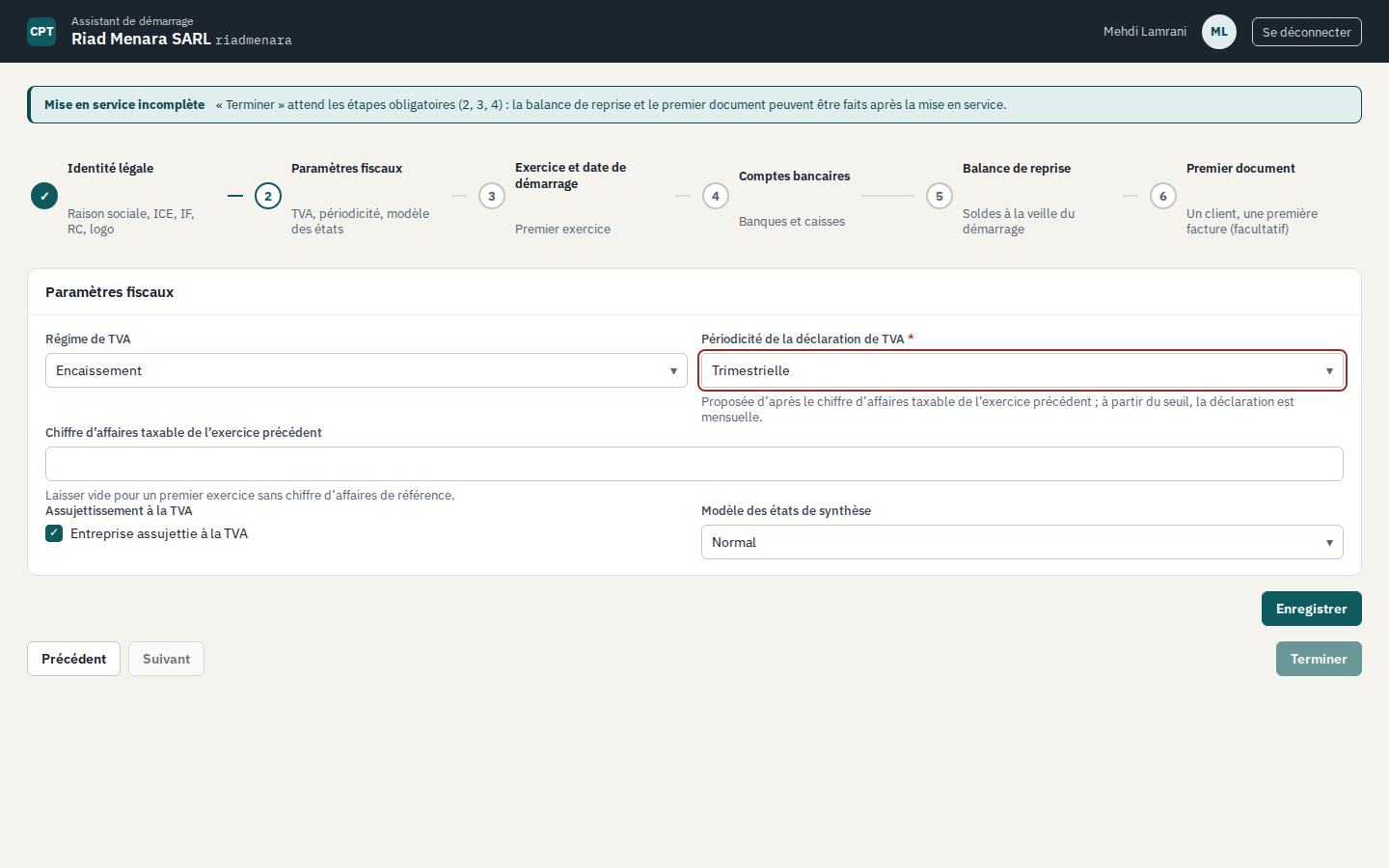Viewport: 1389px width, 868px height.
Task: Open step 5 circle
Action: click(x=940, y=196)
